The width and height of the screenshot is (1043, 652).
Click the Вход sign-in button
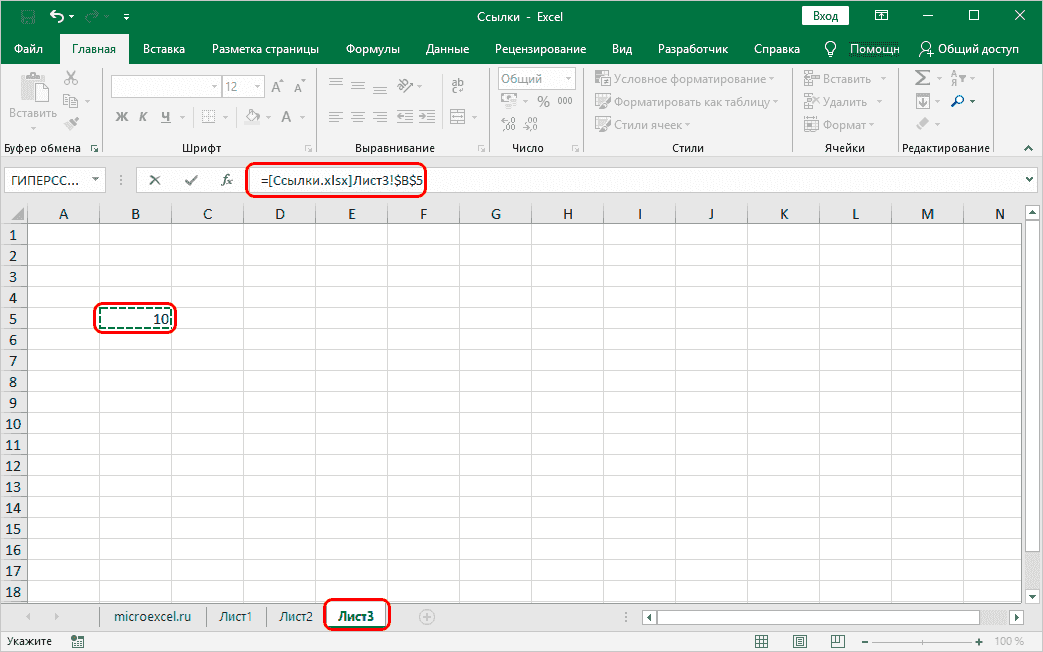(x=825, y=16)
